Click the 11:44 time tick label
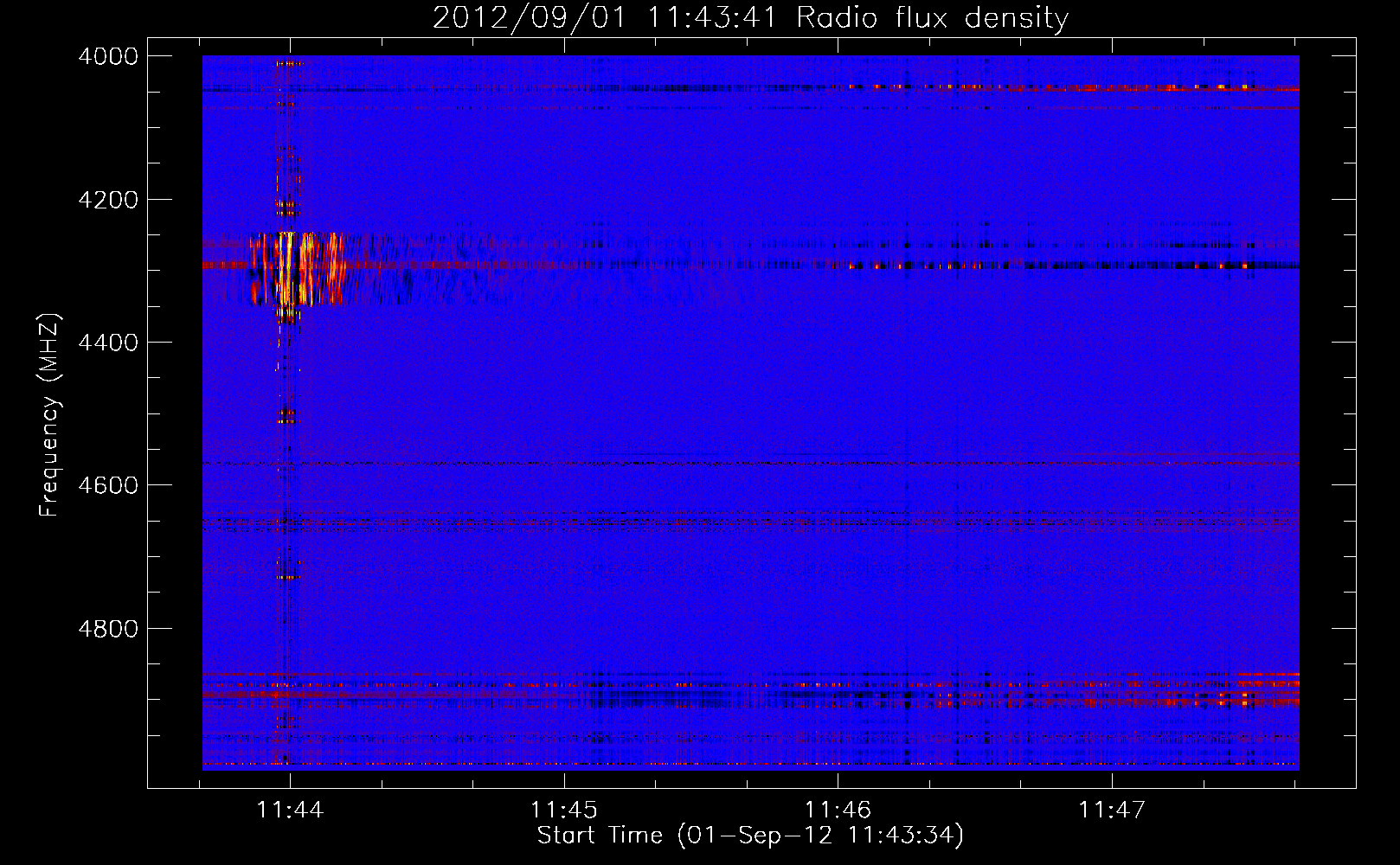The image size is (1400, 865). point(290,810)
